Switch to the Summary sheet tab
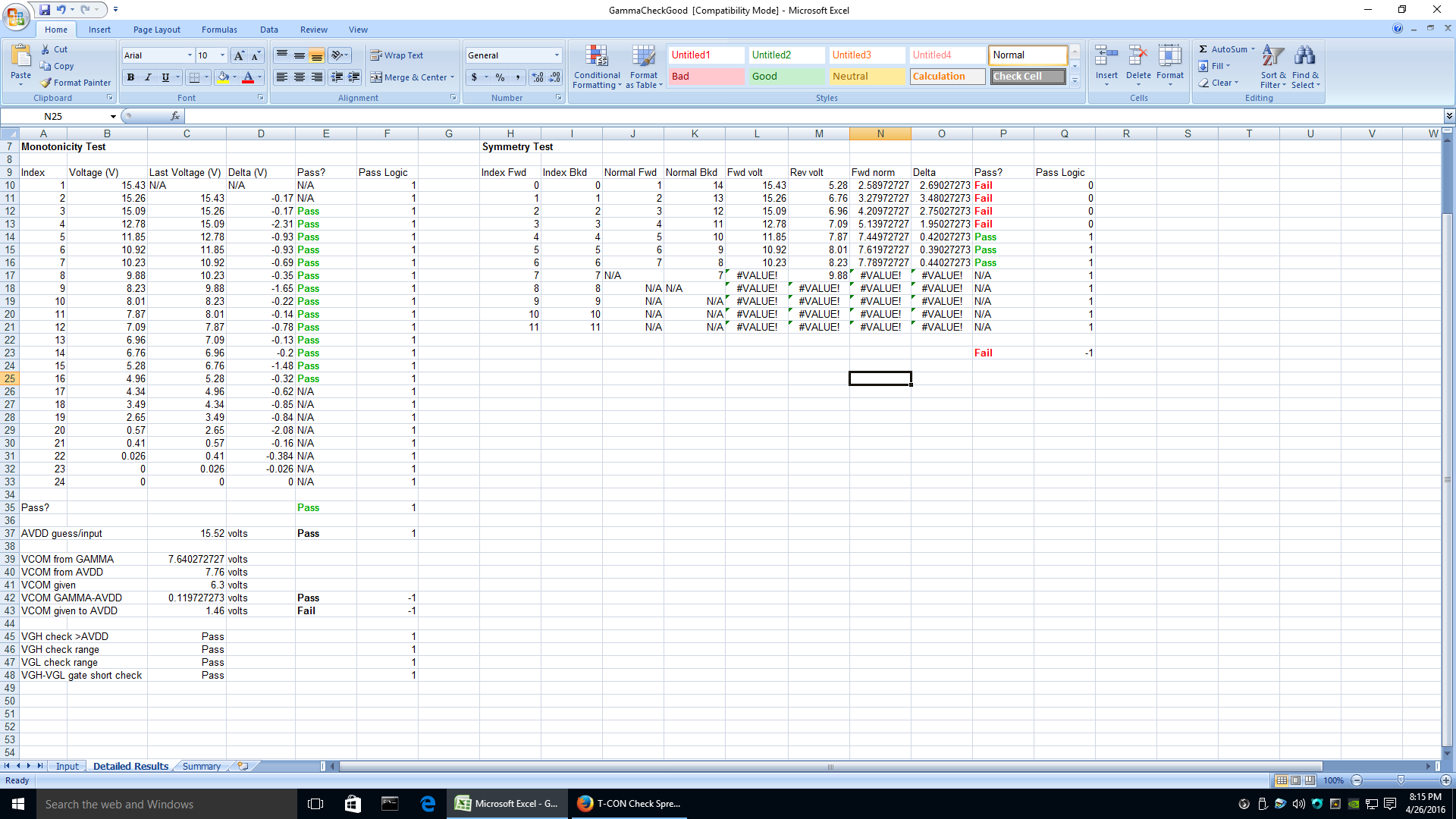Viewport: 1456px width, 819px height. coord(201,766)
